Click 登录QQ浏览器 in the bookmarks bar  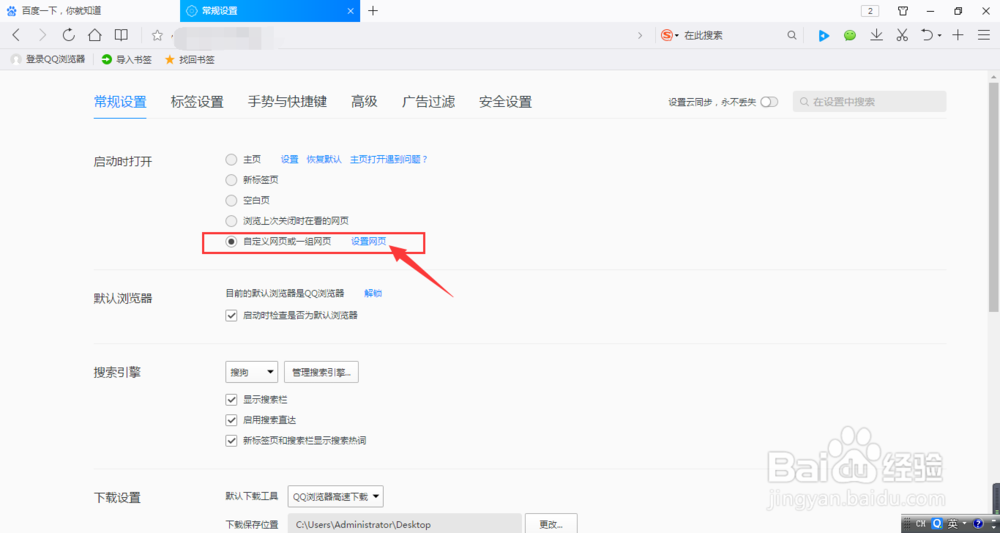[x=48, y=59]
